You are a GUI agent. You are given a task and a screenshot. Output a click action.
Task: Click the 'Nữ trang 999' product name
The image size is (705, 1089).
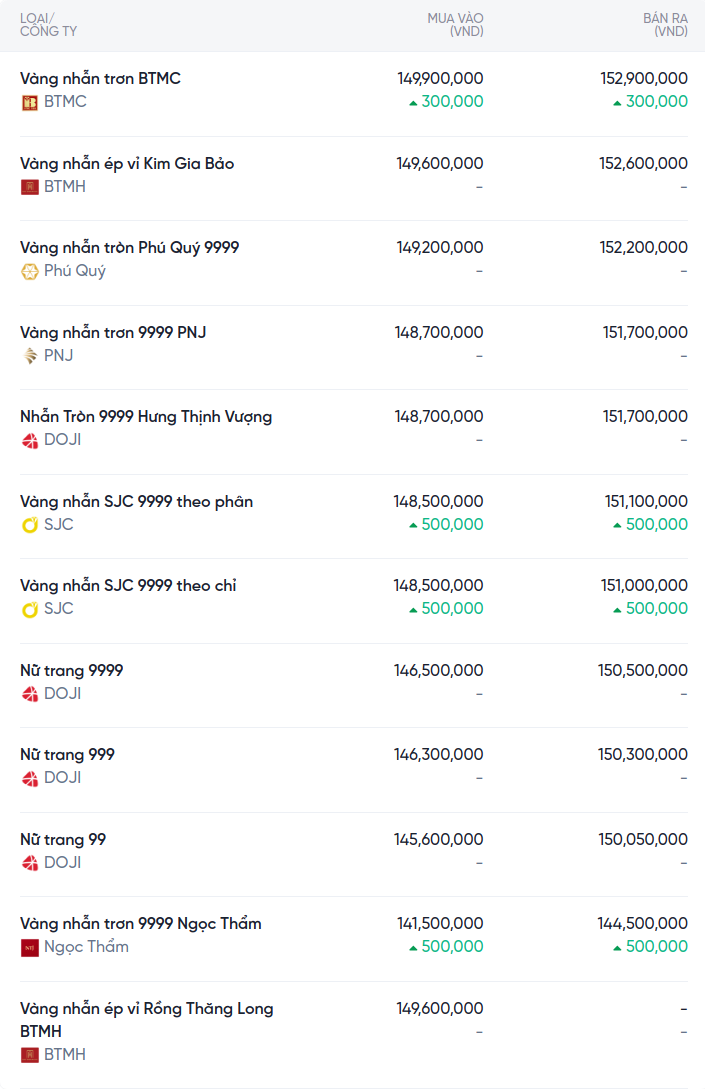(67, 754)
